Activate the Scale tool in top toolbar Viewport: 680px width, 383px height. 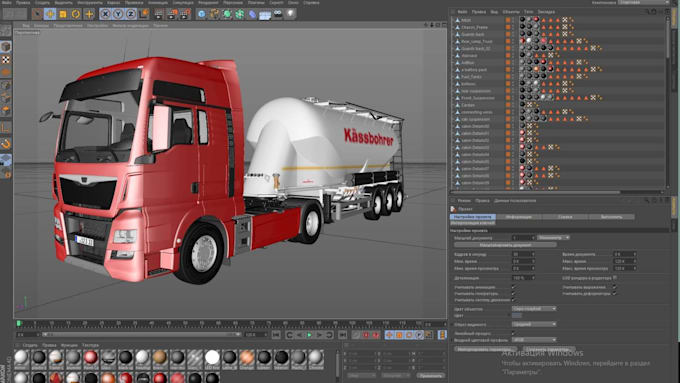pyautogui.click(x=63, y=14)
